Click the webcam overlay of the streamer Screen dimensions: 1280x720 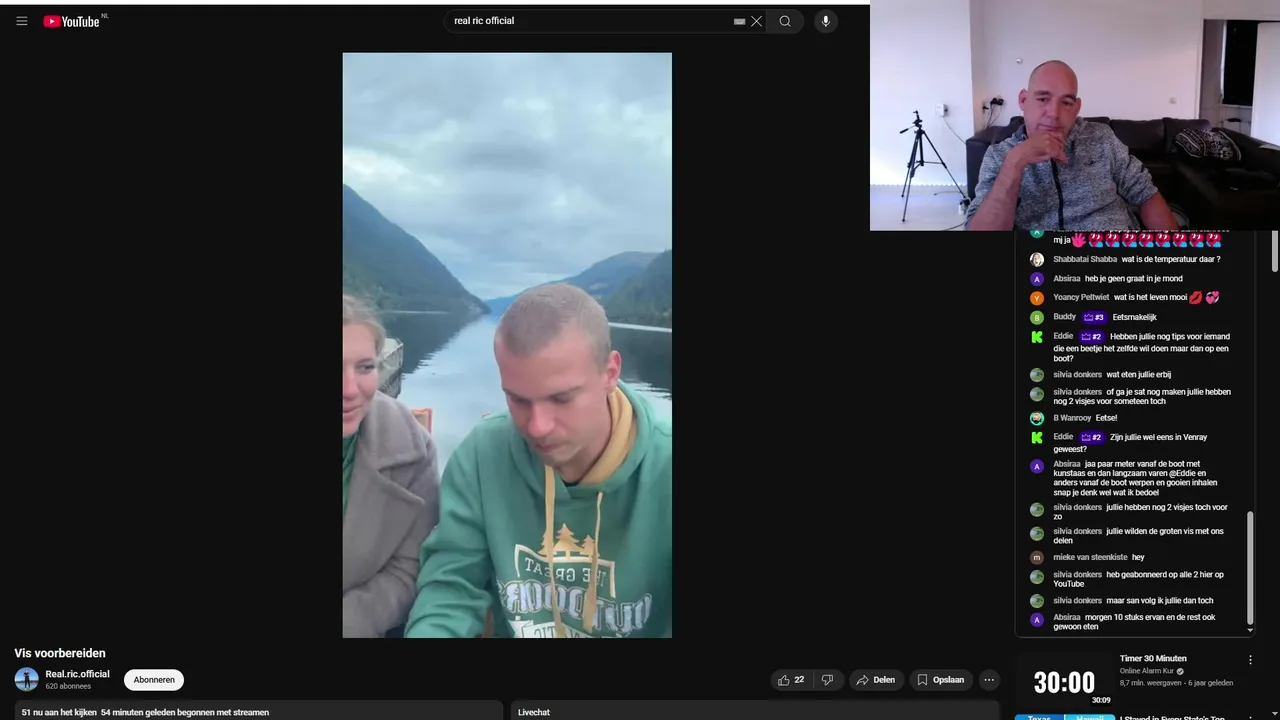click(1075, 116)
